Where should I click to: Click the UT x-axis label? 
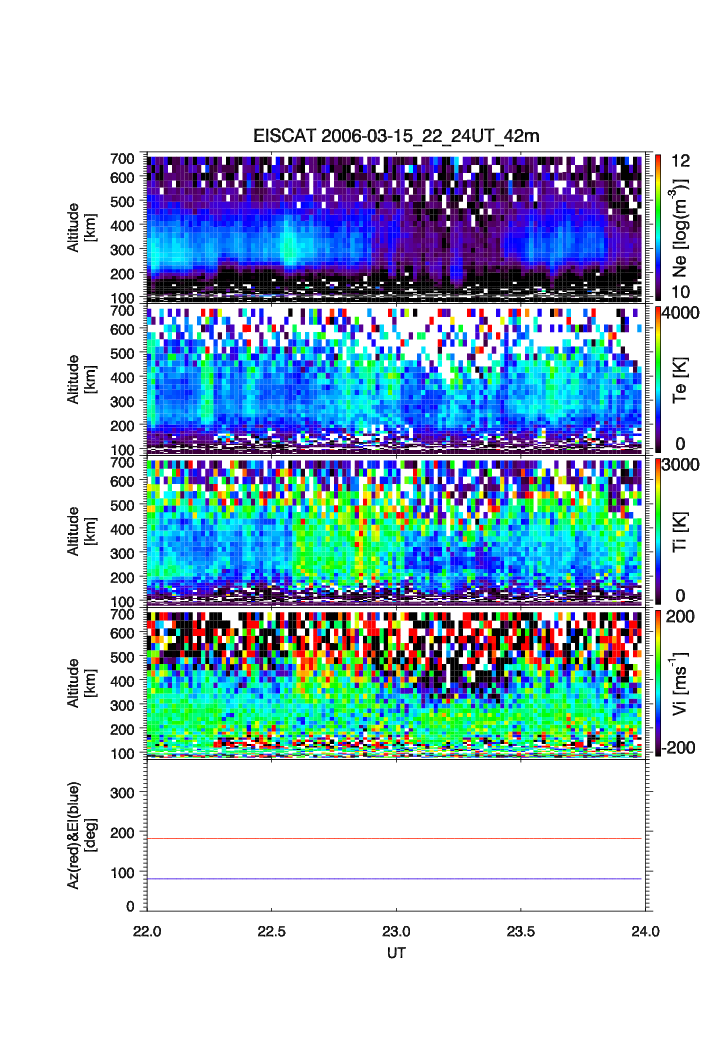tap(396, 953)
